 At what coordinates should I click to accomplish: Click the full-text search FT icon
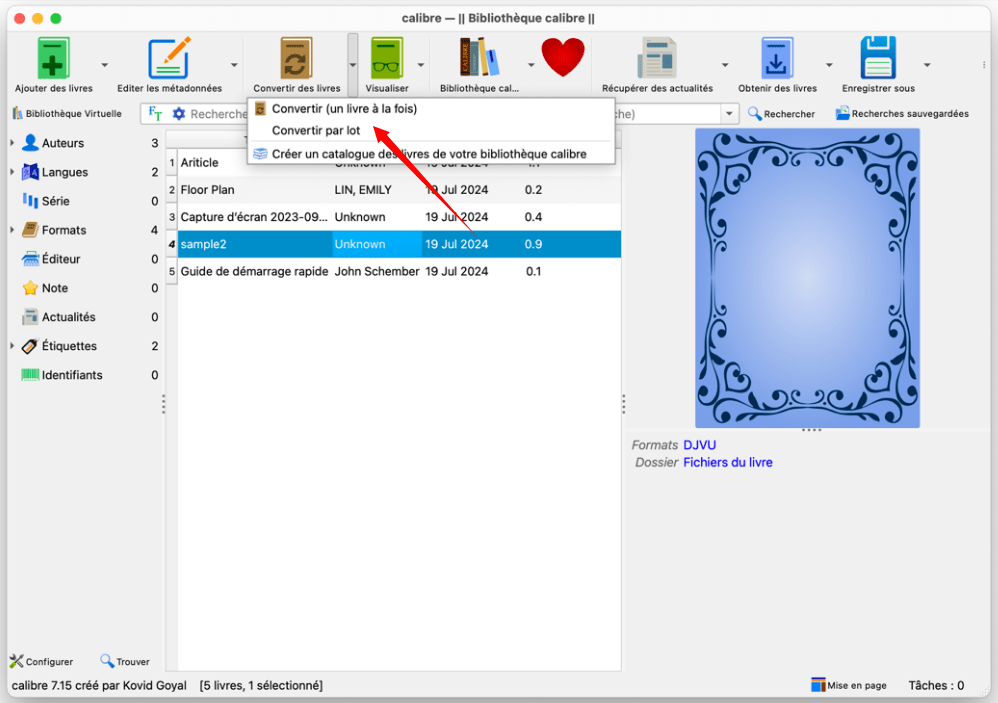coord(155,113)
